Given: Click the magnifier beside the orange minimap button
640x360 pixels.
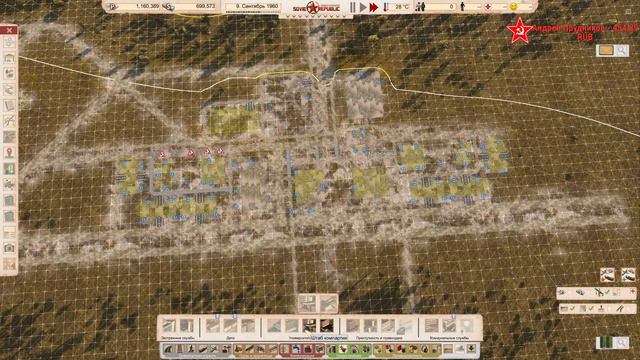Looking at the screenshot, I should (x=621, y=50).
